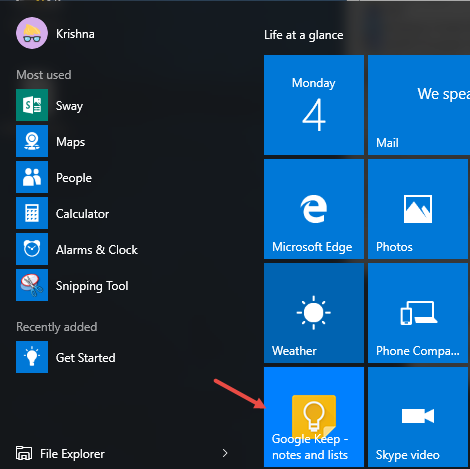This screenshot has height=469, width=470.
Task: Select the Sway label in Most used
Action: 69,106
